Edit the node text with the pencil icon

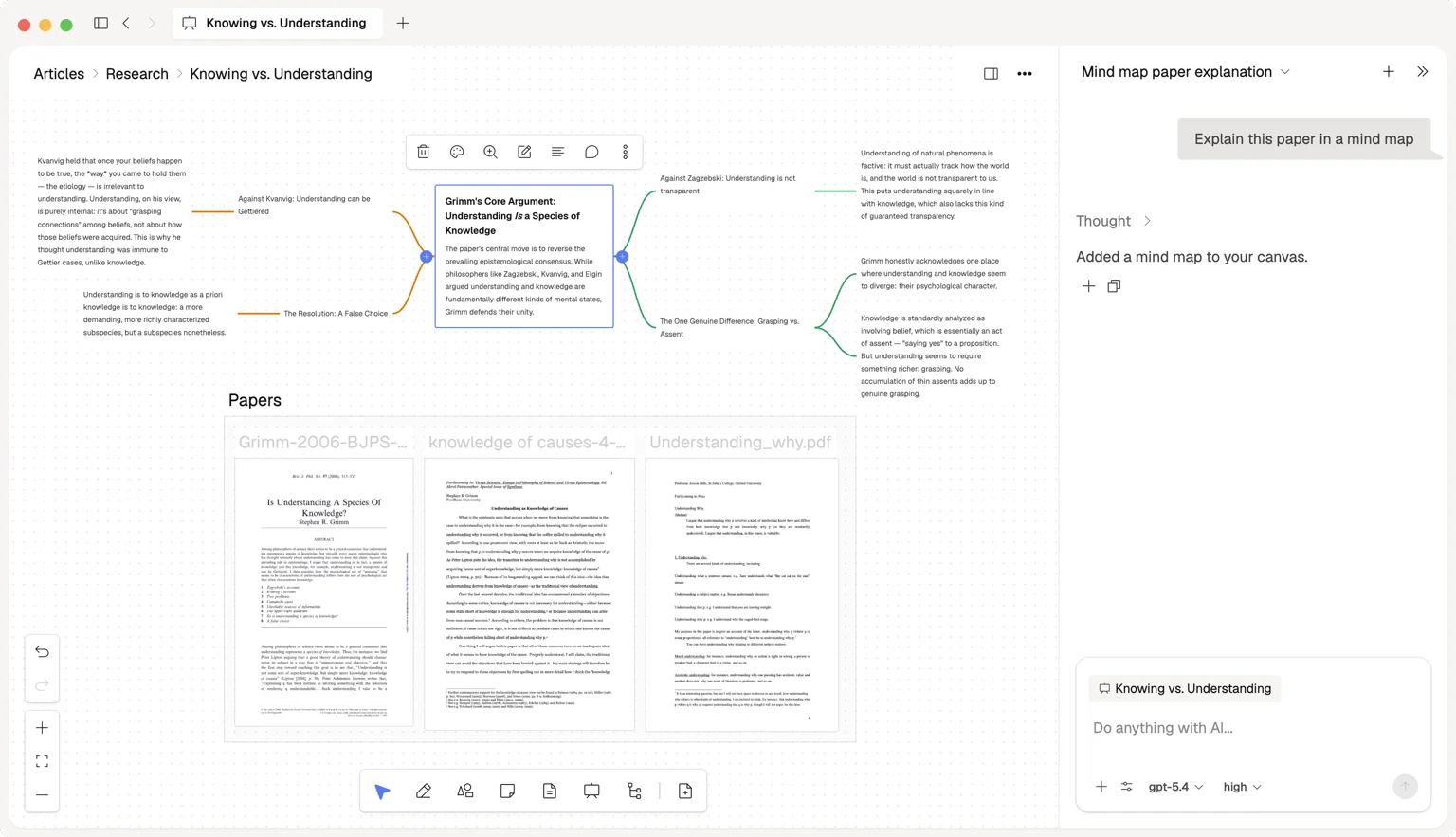click(523, 152)
